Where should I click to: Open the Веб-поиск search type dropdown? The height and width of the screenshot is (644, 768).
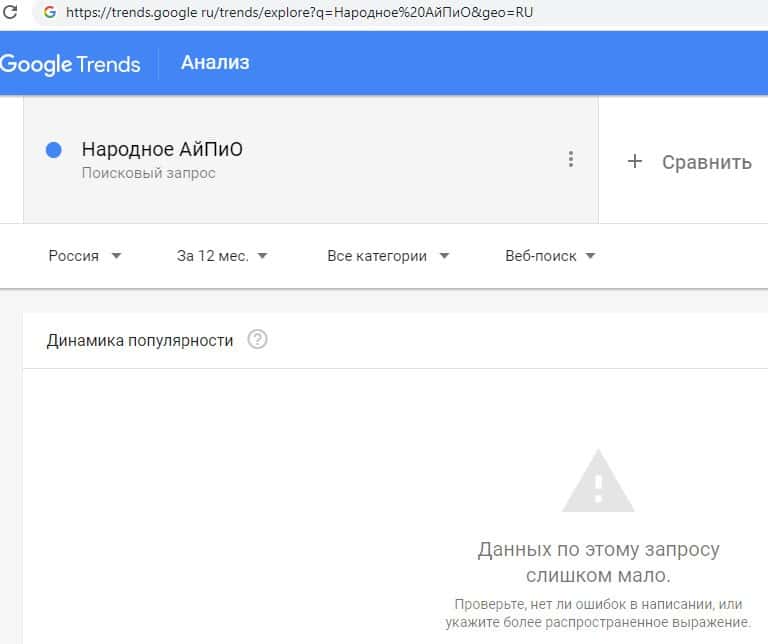550,256
